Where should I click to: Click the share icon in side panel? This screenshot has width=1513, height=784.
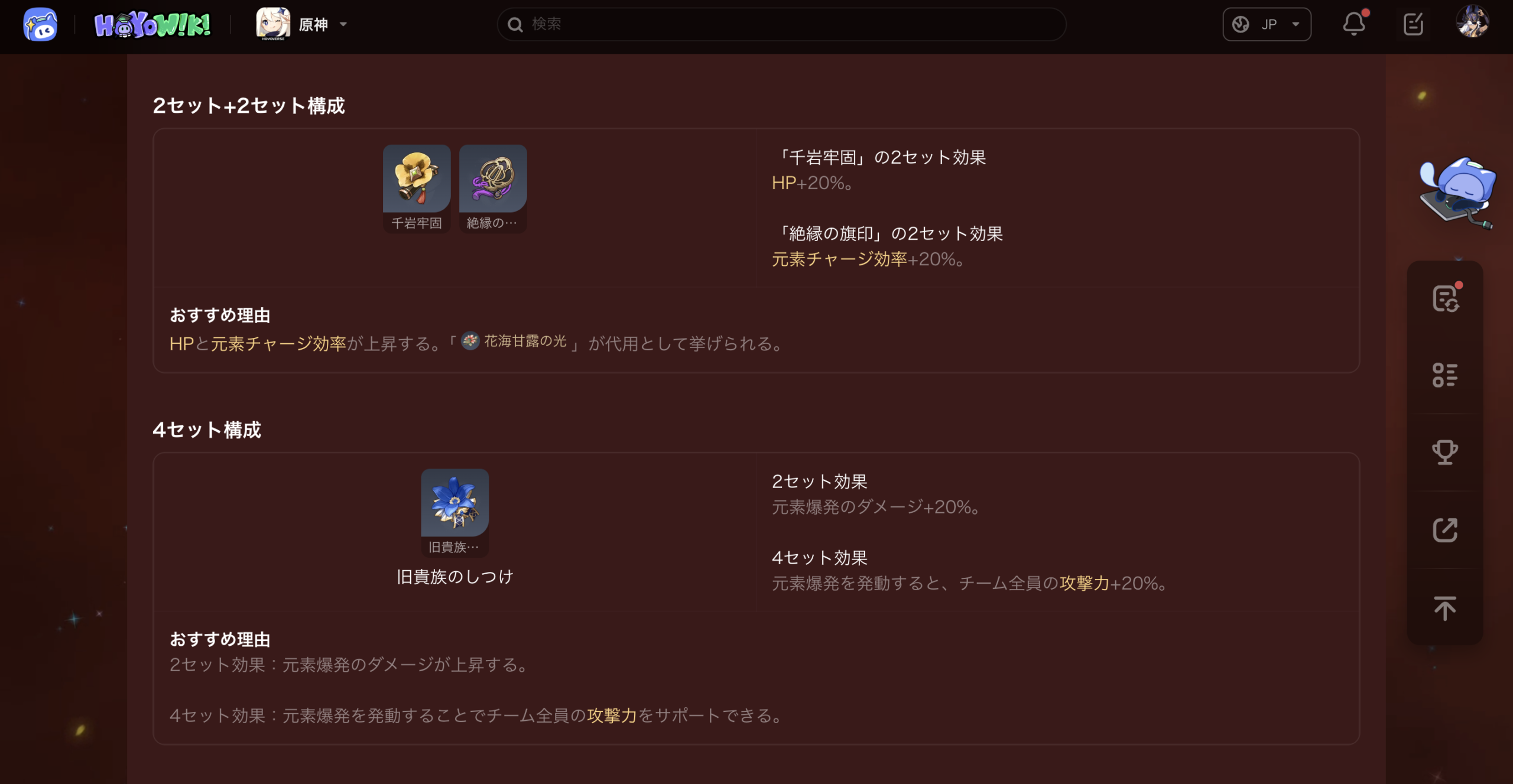pos(1445,530)
